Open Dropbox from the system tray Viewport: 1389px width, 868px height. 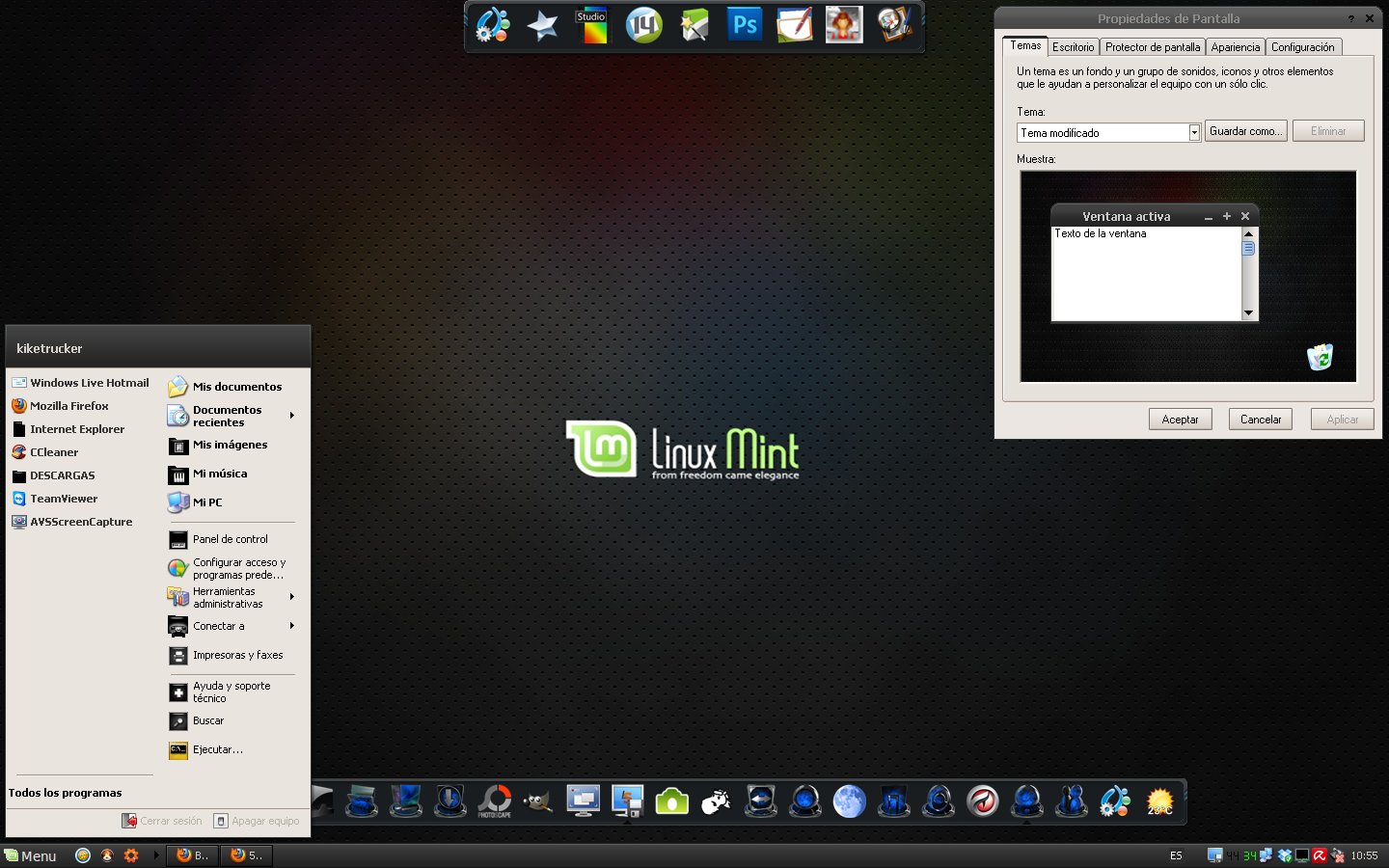tap(1283, 856)
